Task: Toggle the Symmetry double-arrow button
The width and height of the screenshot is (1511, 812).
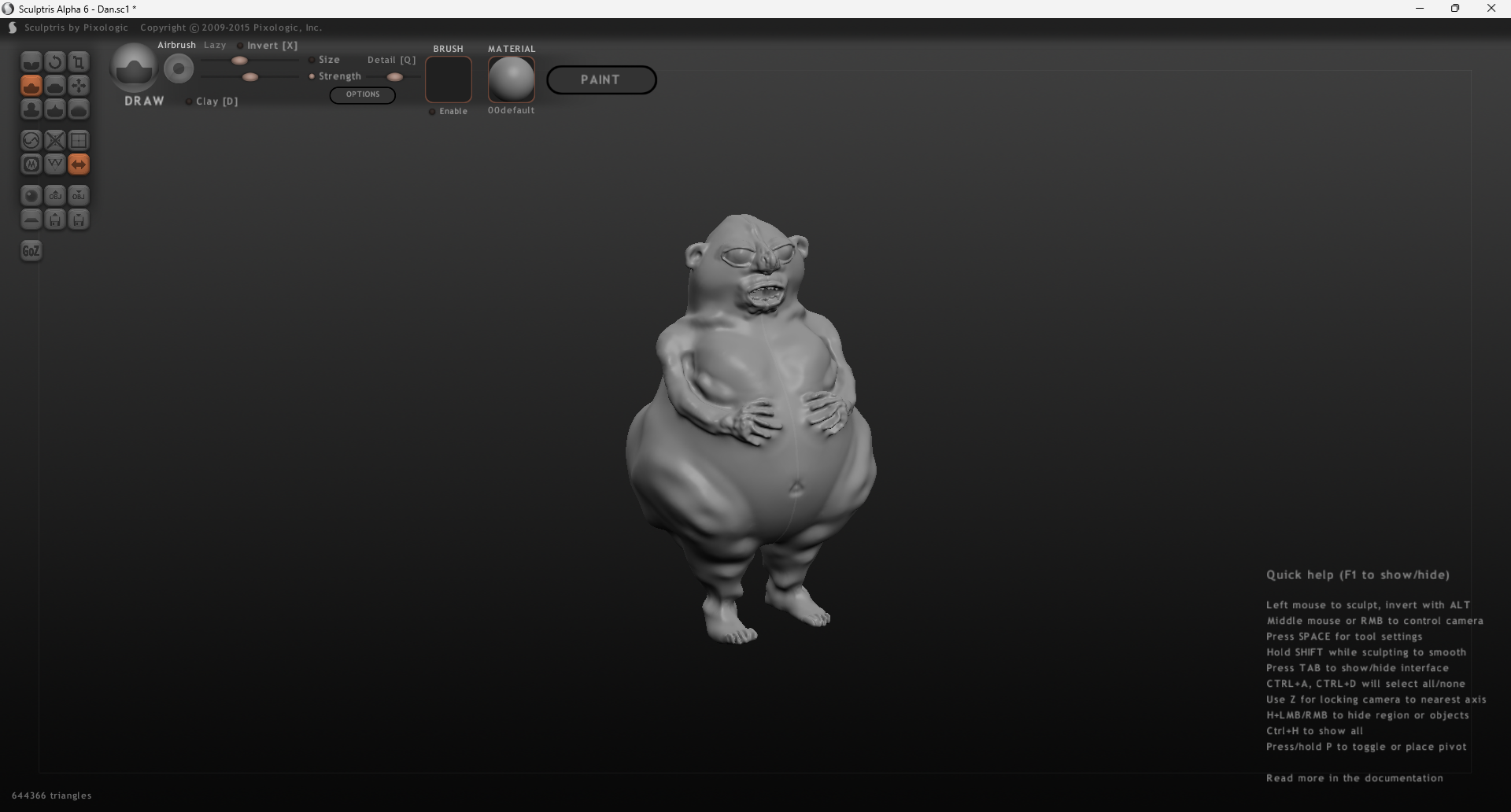Action: click(x=79, y=164)
